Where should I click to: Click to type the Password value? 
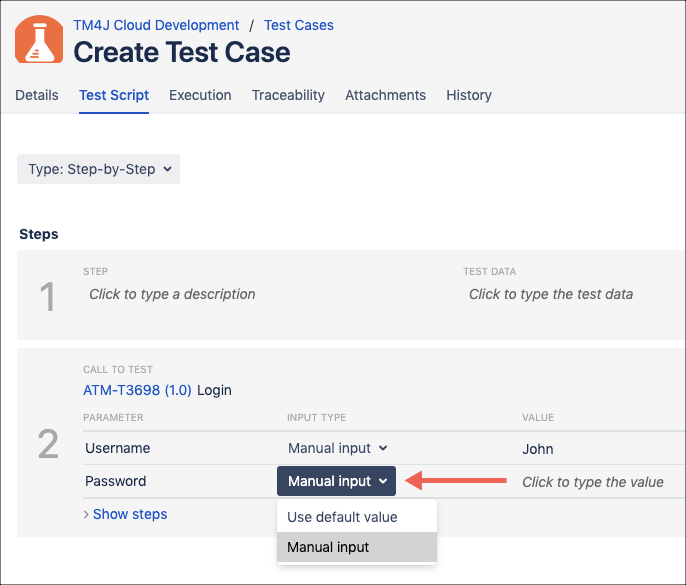pos(592,482)
